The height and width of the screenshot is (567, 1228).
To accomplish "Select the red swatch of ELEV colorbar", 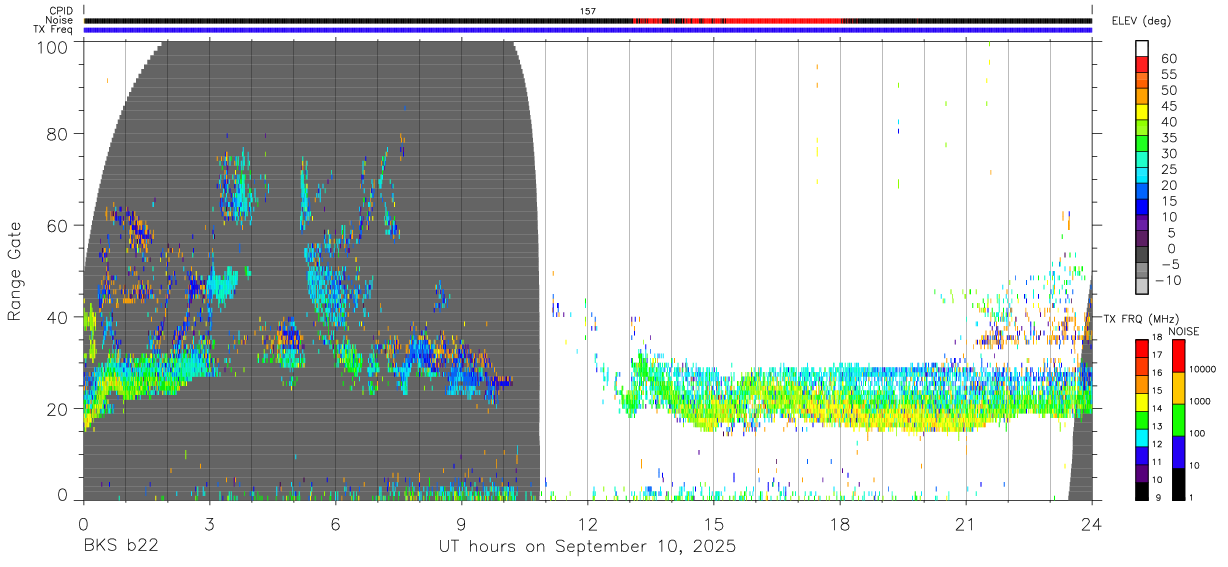I will click(1142, 64).
